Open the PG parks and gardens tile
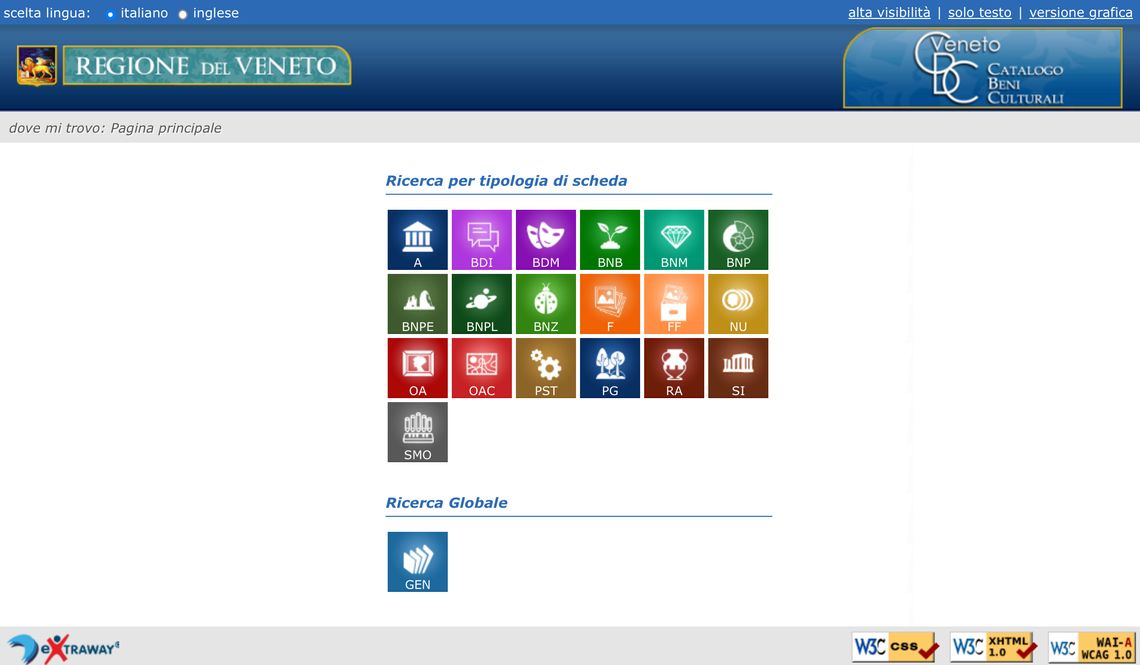The height and width of the screenshot is (665, 1140). [x=609, y=368]
